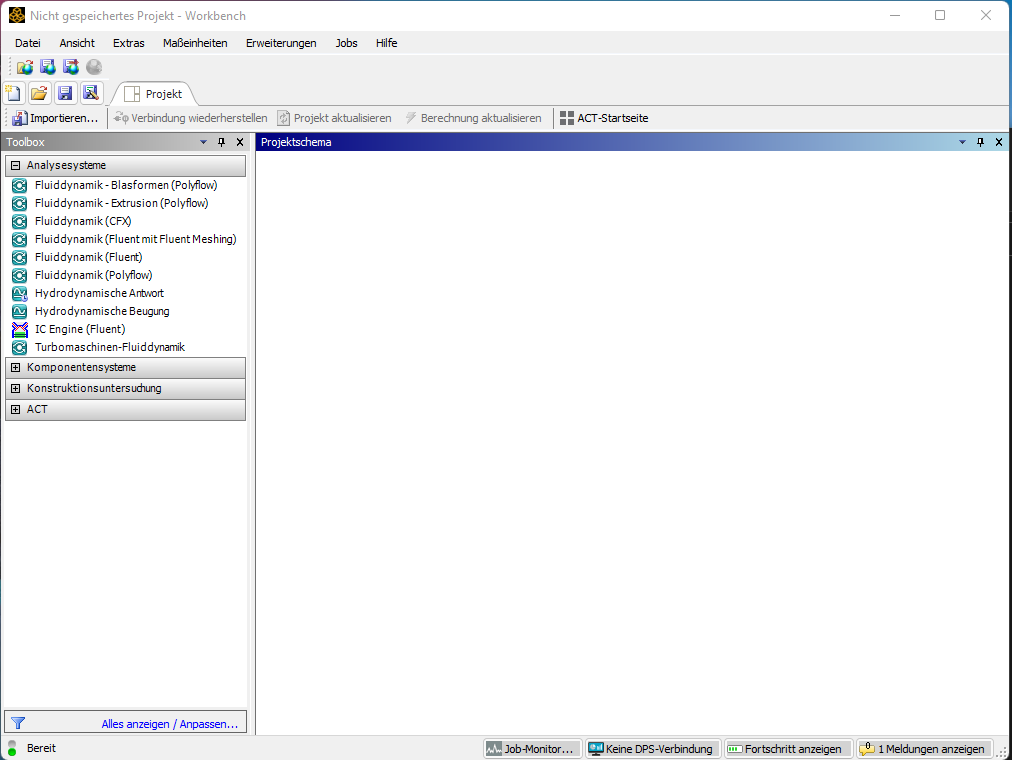Close the Projektschema panel

pos(999,142)
